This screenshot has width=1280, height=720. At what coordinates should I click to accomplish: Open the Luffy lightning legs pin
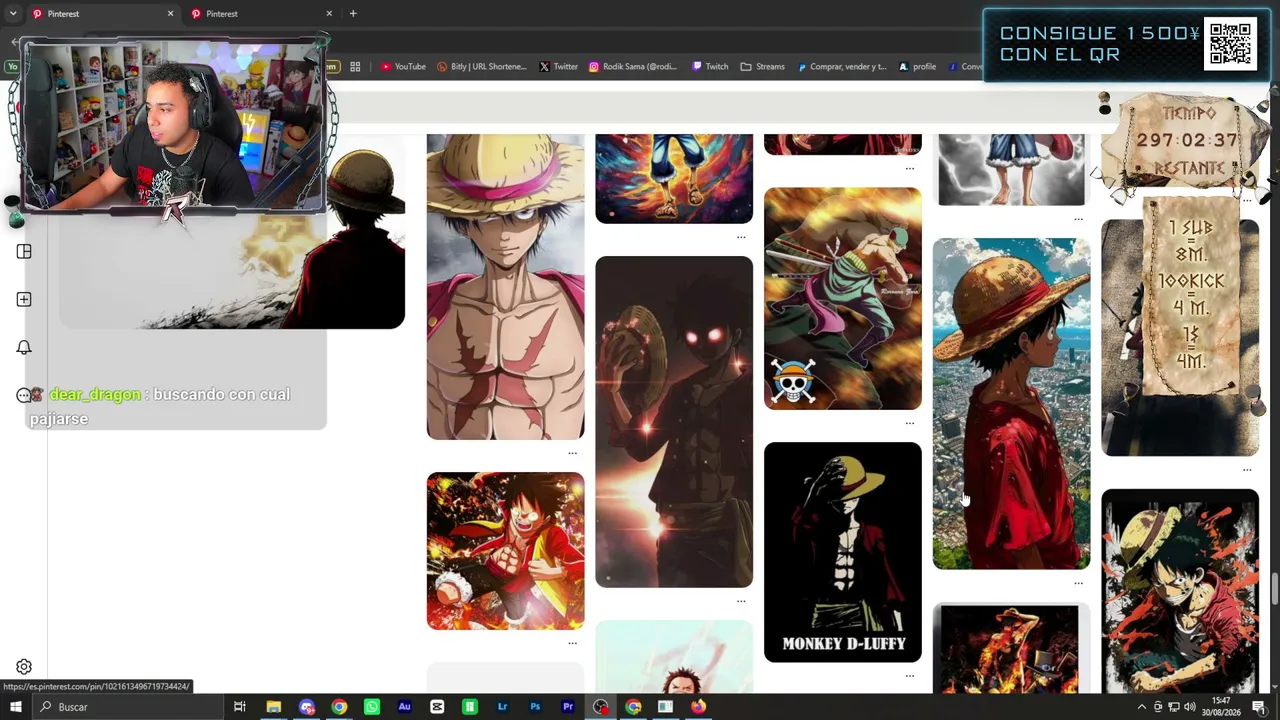tap(1011, 169)
